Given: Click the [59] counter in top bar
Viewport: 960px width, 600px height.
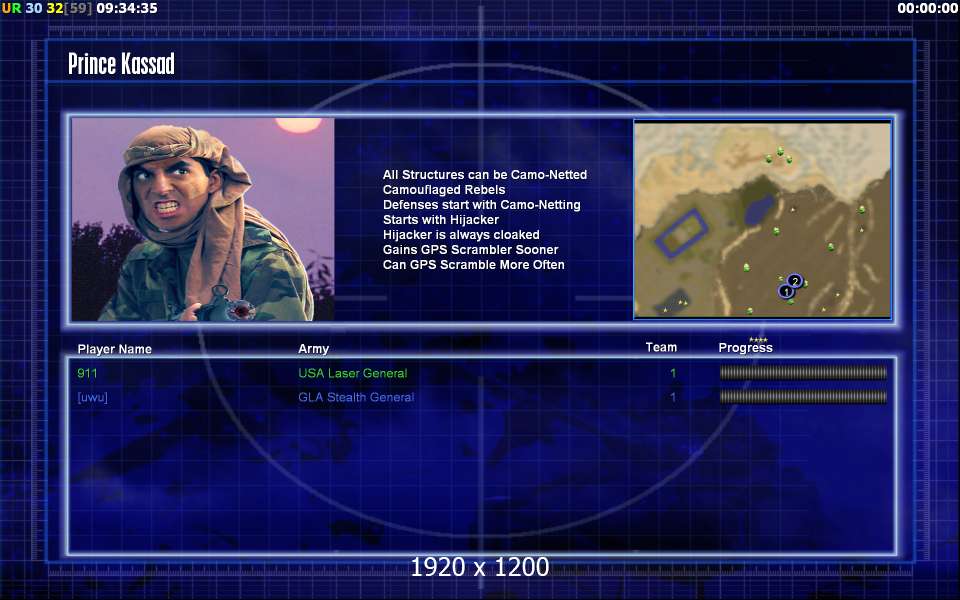Looking at the screenshot, I should 78,9.
